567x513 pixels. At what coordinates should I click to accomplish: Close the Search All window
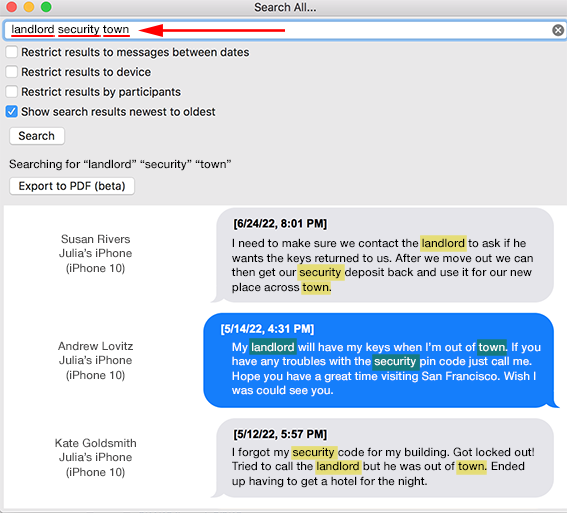[12, 7]
